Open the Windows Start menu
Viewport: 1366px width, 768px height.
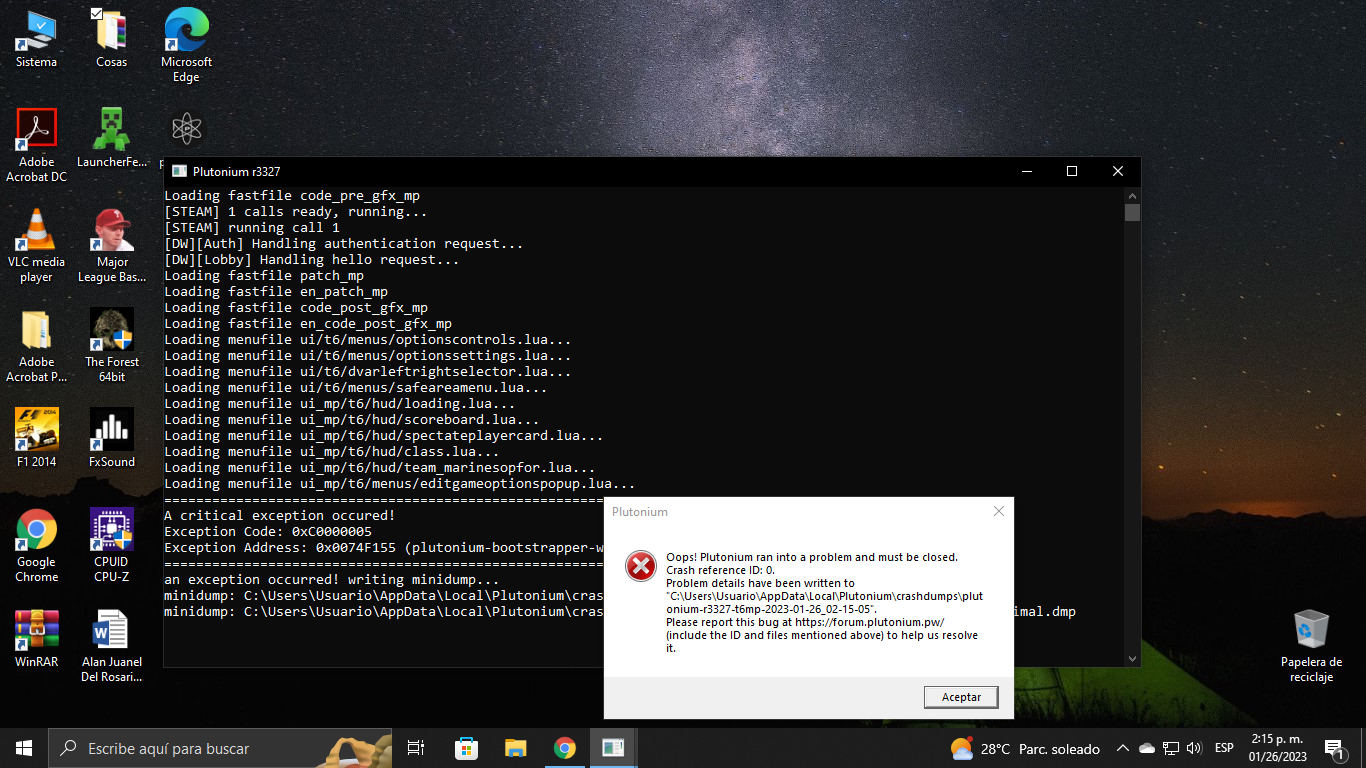tap(24, 748)
